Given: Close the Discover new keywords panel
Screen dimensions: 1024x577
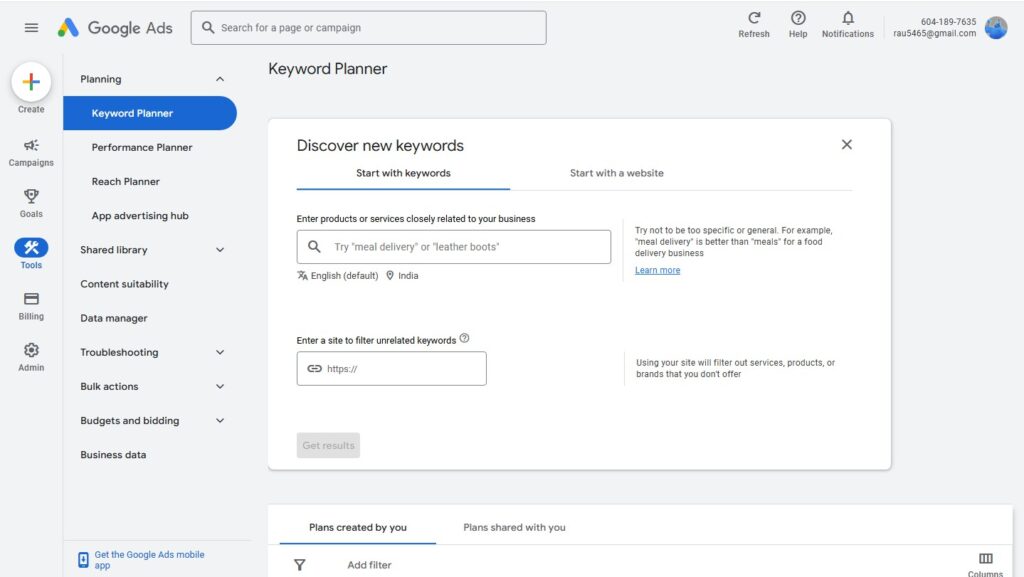Looking at the screenshot, I should (846, 144).
